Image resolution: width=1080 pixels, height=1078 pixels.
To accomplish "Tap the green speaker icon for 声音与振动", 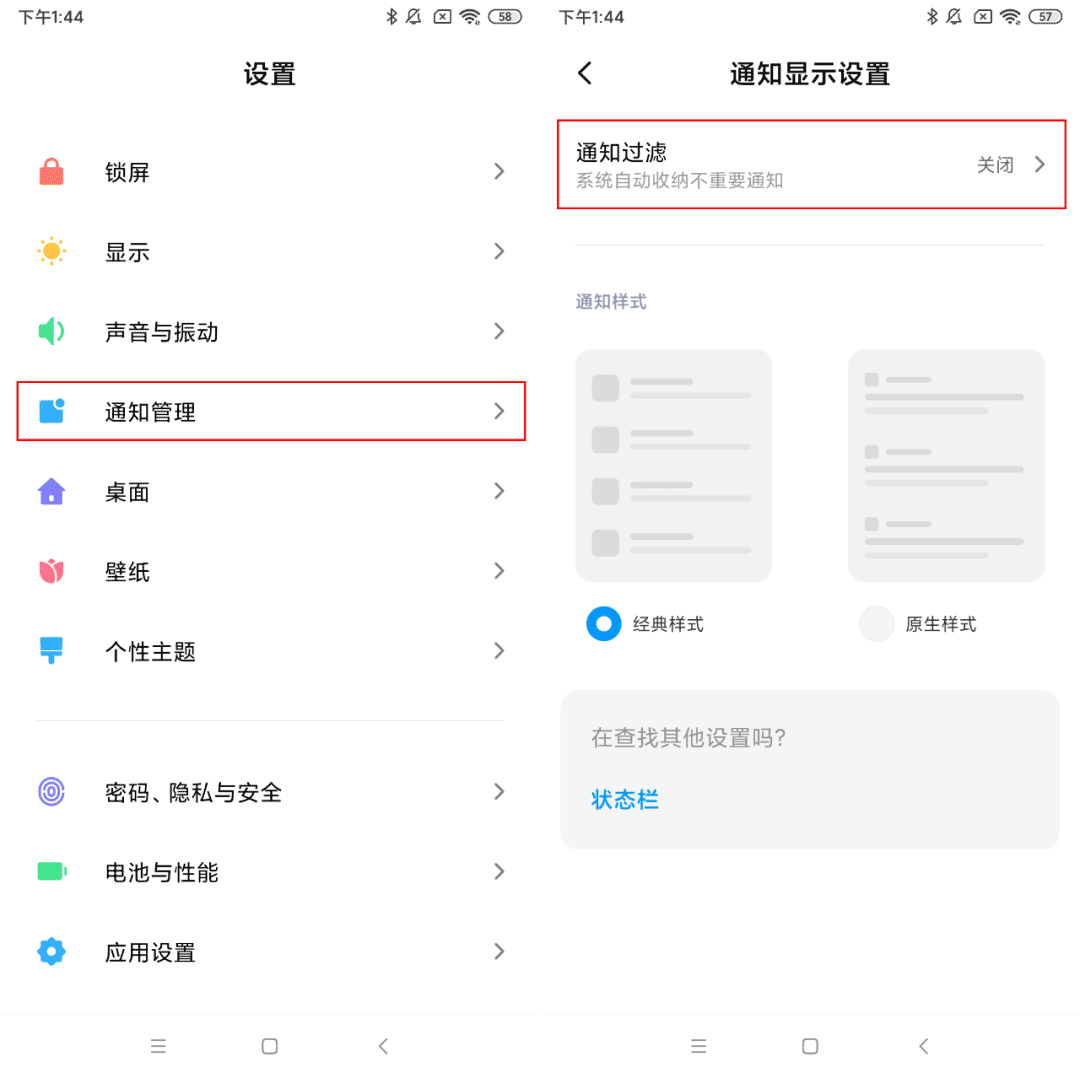I will 52,331.
